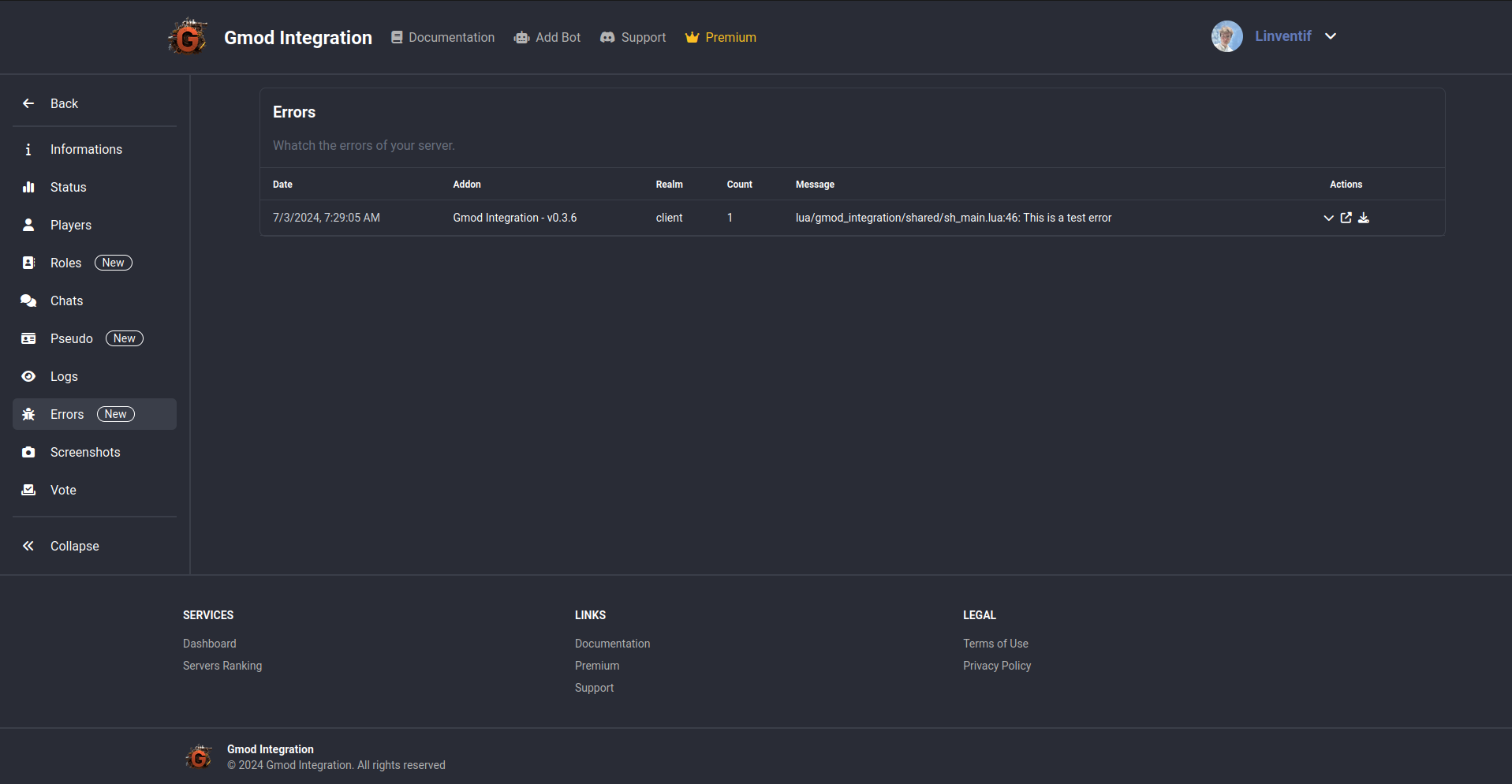
Task: Open the Pseudo section
Action: pos(72,338)
